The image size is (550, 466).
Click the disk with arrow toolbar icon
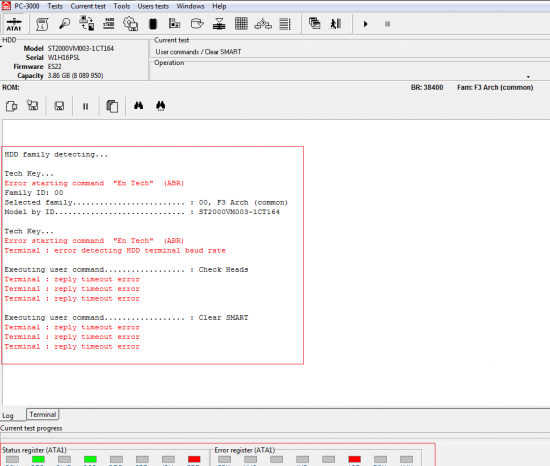click(x=197, y=23)
